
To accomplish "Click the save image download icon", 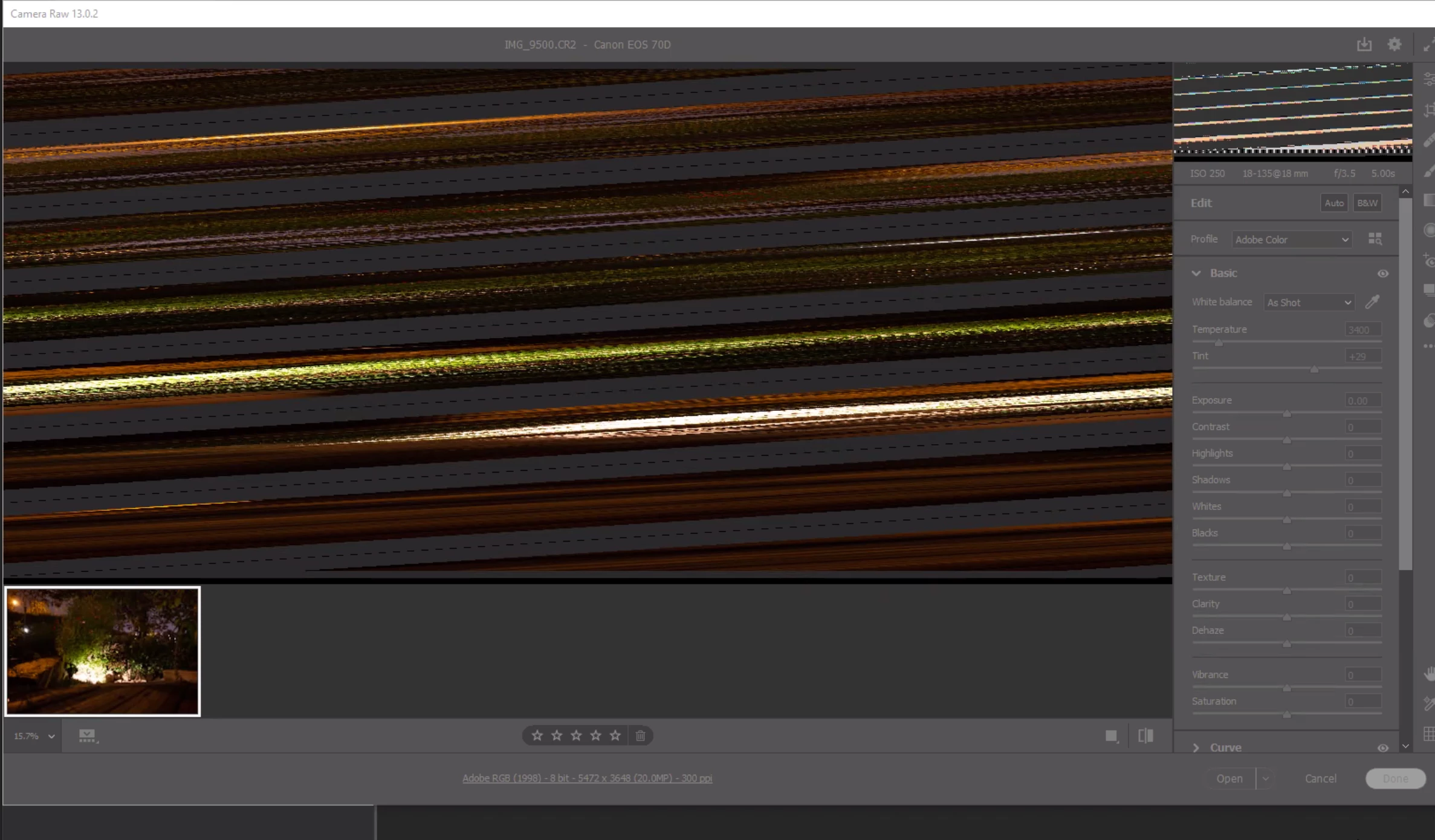I will coord(1364,45).
